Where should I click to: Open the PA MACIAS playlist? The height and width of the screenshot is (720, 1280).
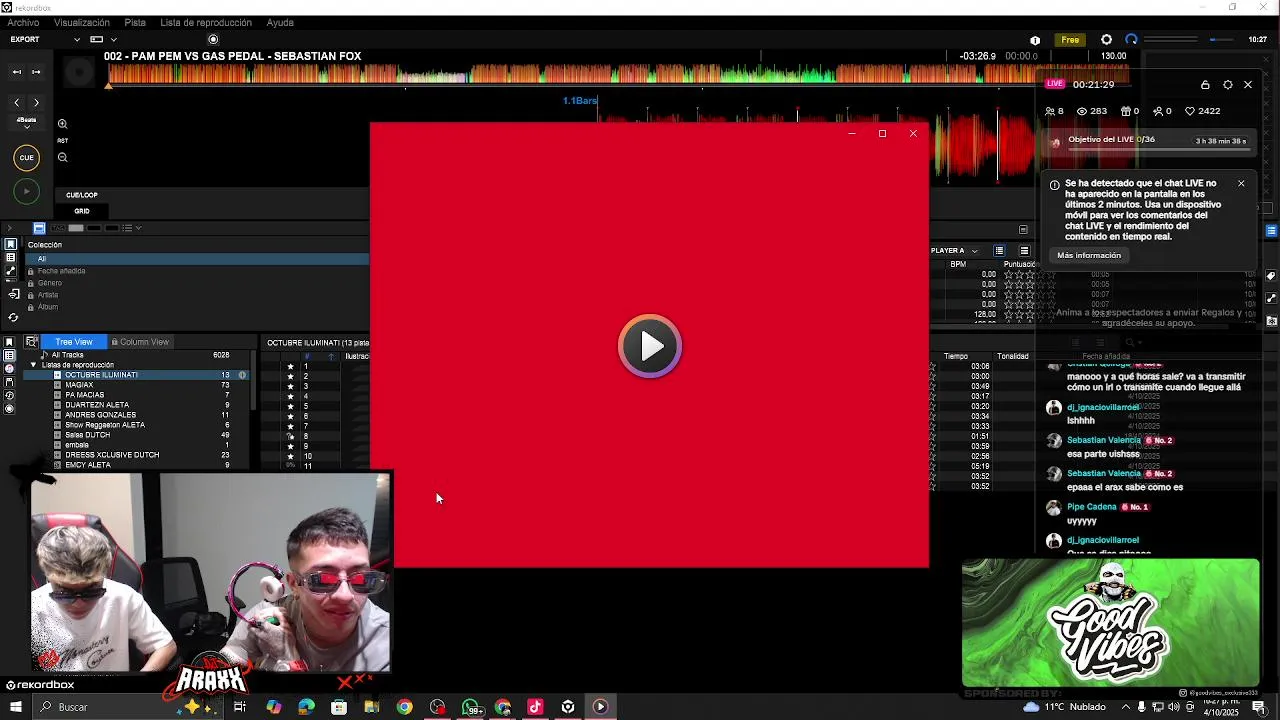[x=85, y=395]
